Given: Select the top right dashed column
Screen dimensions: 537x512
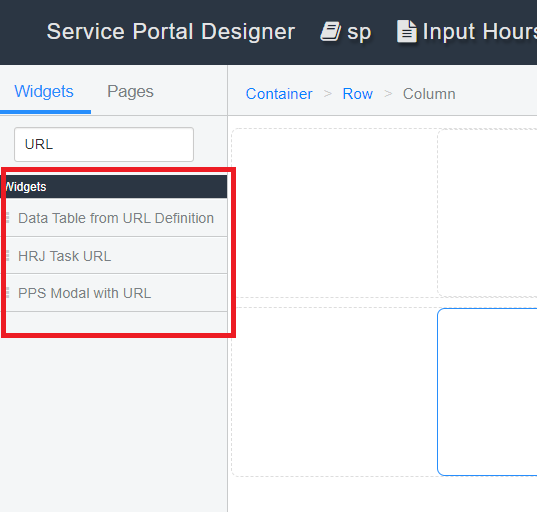Looking at the screenshot, I should 487,212.
